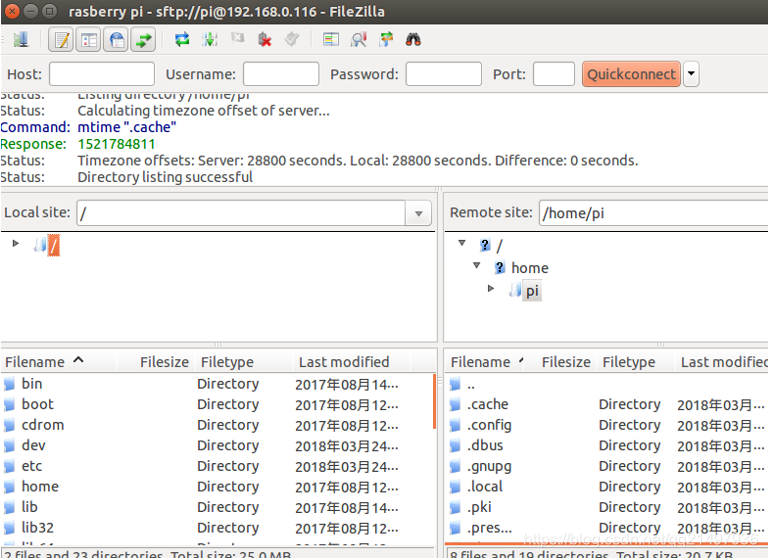
Task: Click Remote site path field
Action: [653, 213]
